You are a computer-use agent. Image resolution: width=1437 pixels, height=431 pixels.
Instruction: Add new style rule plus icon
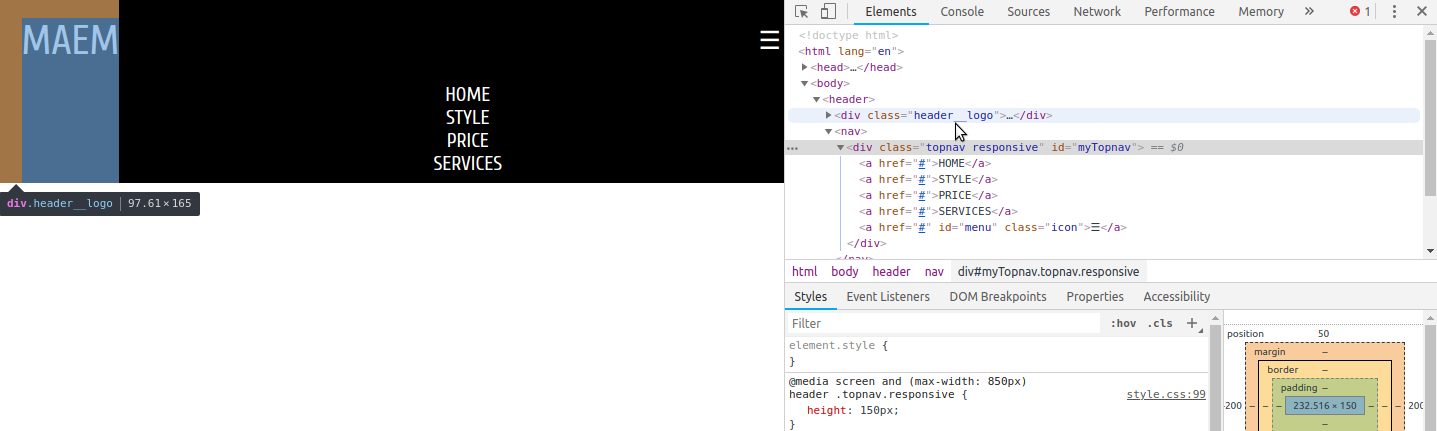(x=1191, y=323)
